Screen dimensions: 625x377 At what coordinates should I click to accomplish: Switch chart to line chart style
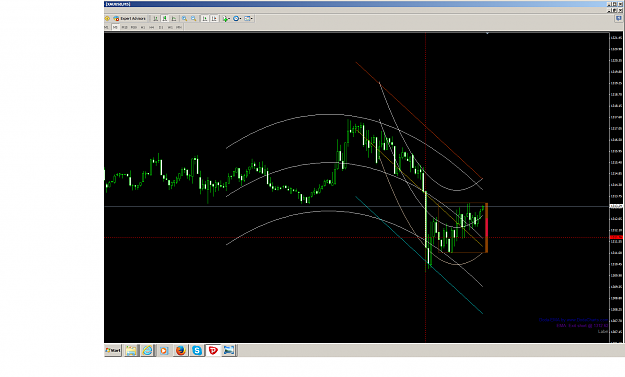point(174,18)
